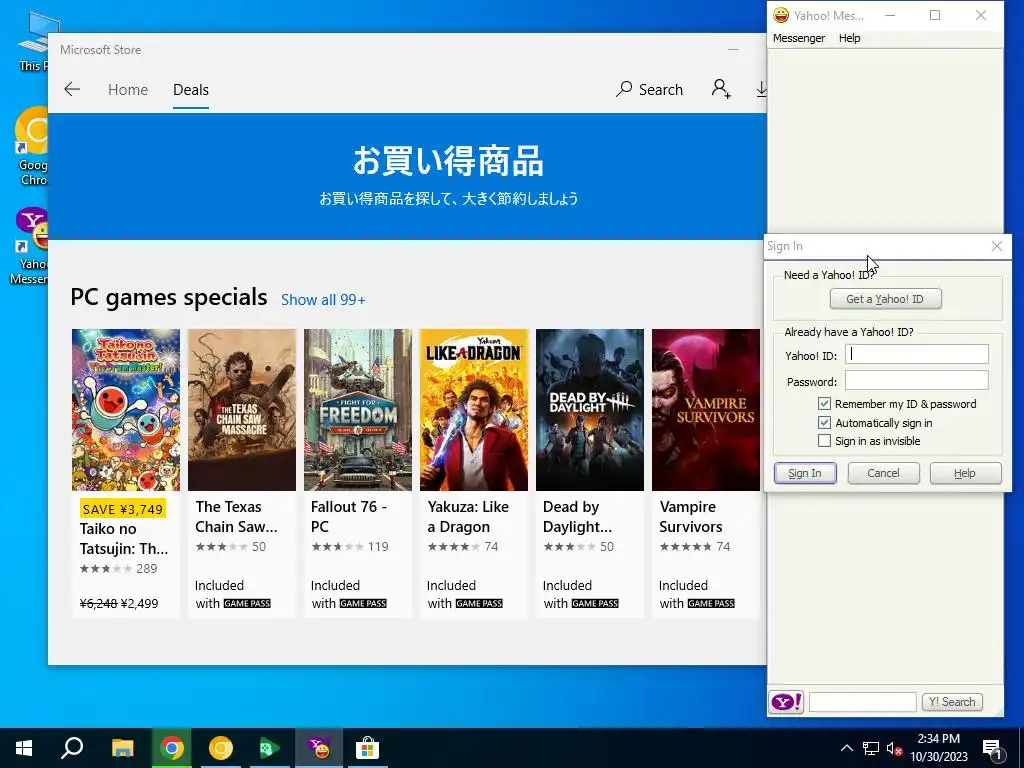Show hidden system tray icons

(x=846, y=748)
